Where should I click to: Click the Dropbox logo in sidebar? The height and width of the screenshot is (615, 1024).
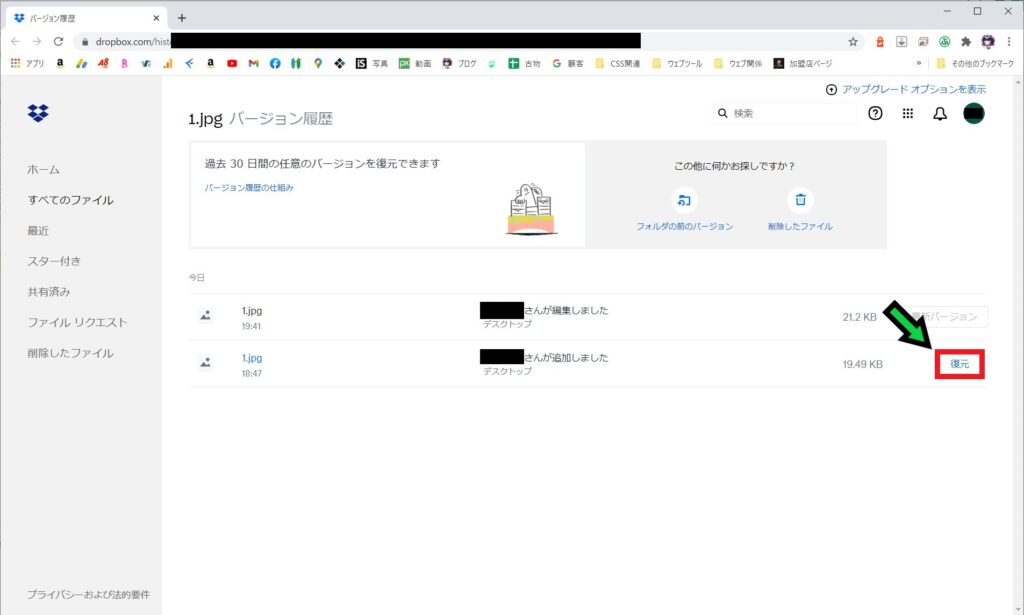38,113
